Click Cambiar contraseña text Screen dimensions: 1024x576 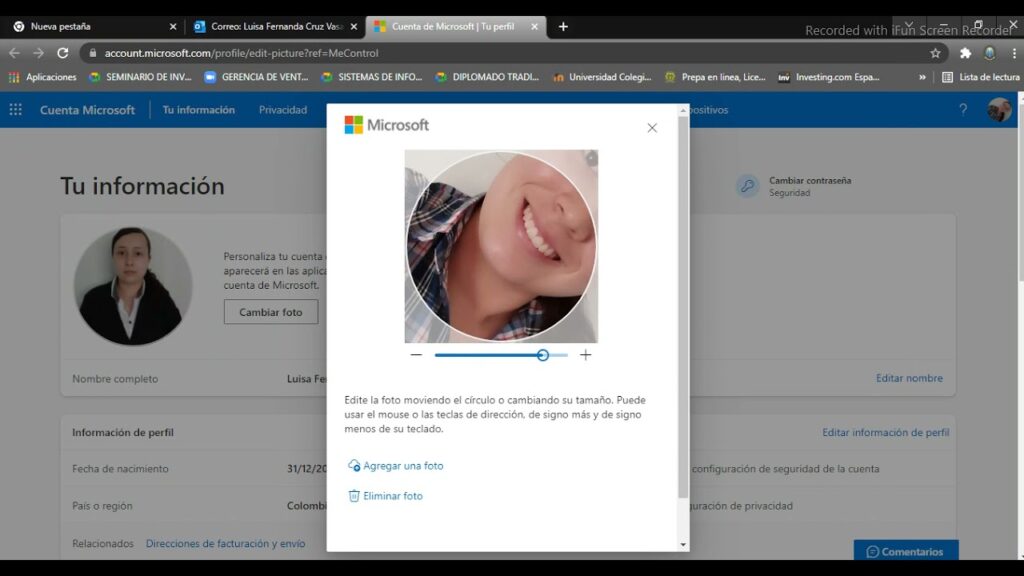tap(810, 180)
